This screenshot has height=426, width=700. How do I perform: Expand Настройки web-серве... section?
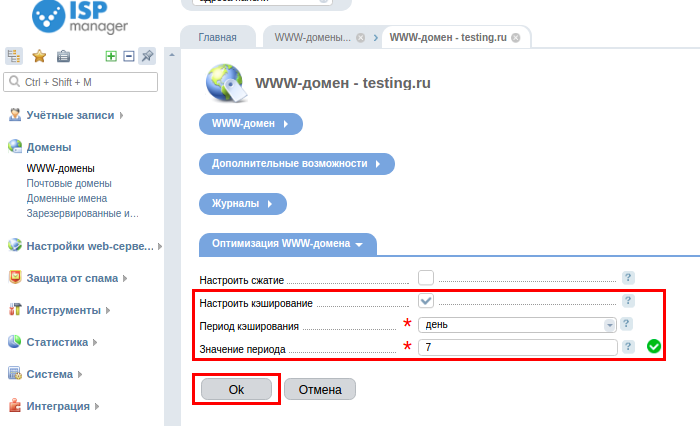coord(90,246)
